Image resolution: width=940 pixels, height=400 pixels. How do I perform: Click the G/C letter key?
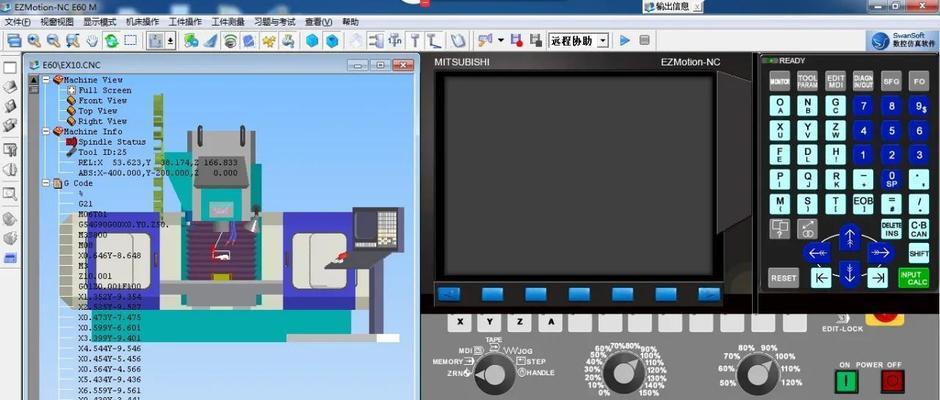pyautogui.click(x=835, y=106)
